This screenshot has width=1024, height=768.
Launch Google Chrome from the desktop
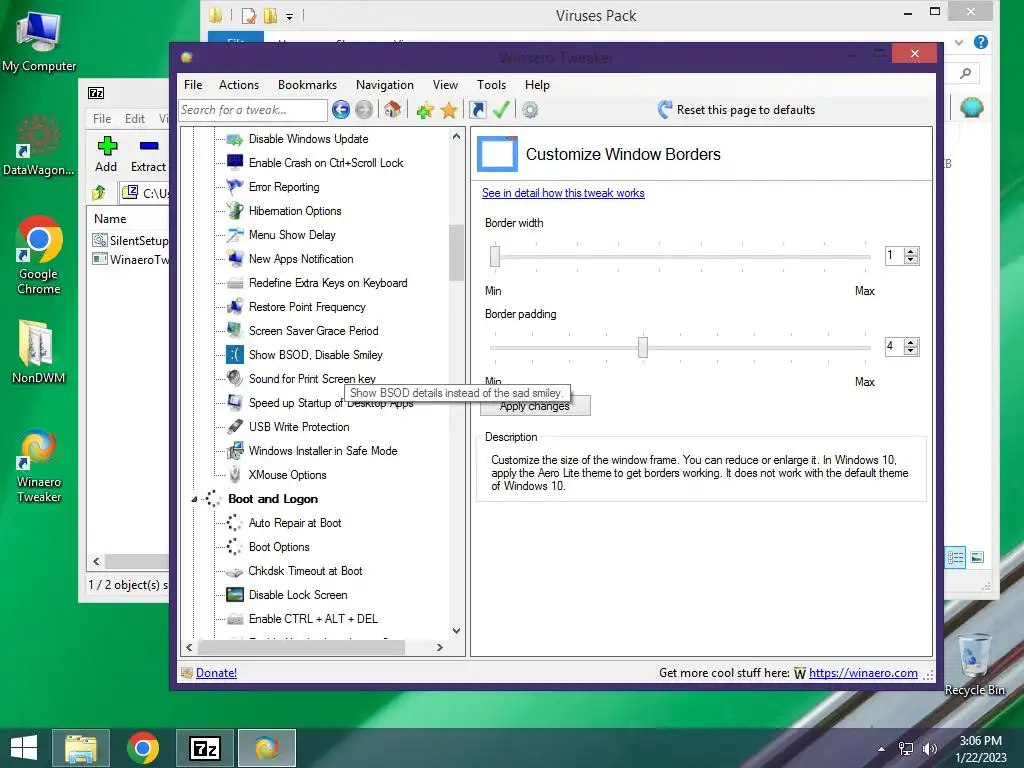pos(39,255)
